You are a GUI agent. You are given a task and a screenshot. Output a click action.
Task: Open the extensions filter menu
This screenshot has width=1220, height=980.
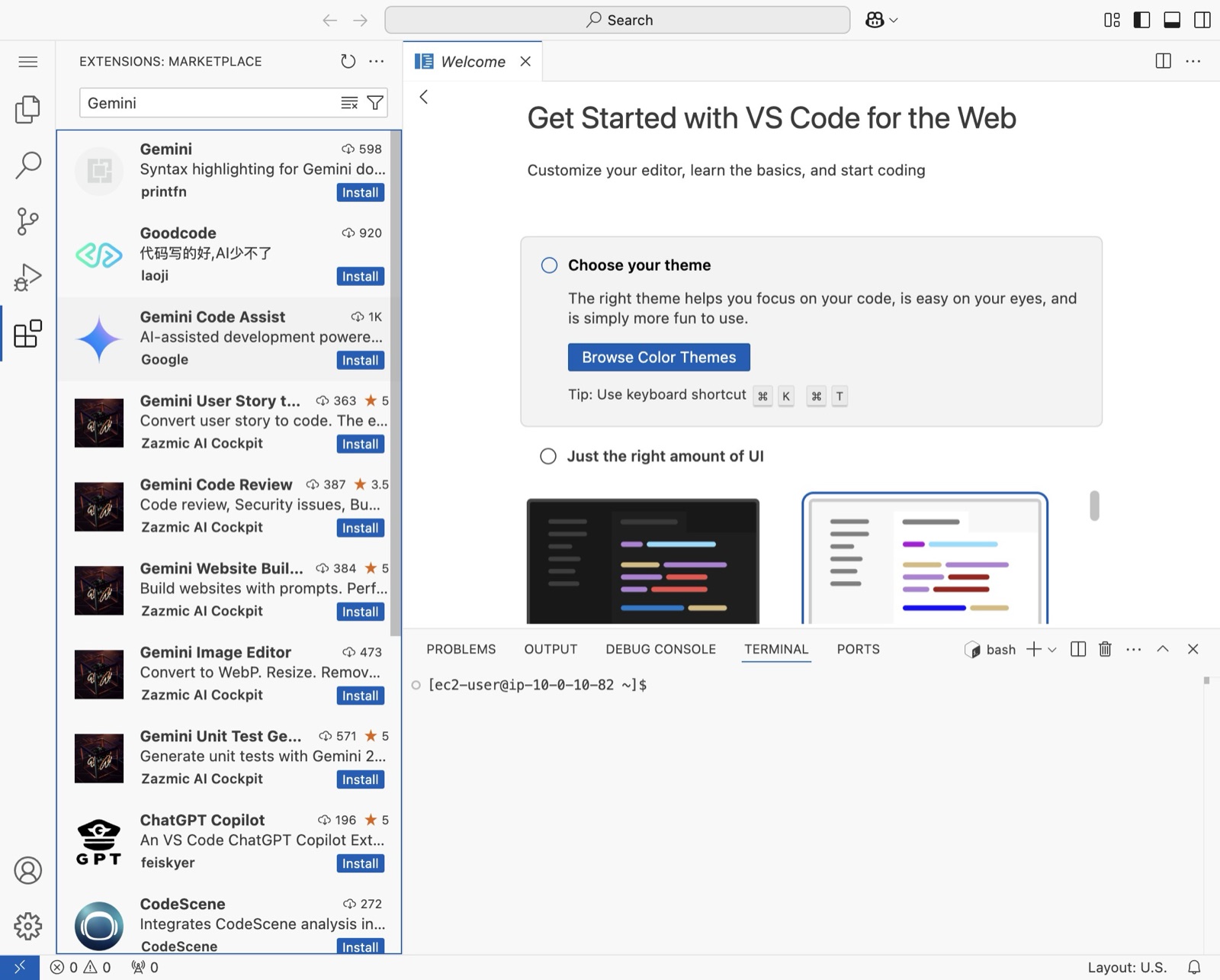click(375, 103)
